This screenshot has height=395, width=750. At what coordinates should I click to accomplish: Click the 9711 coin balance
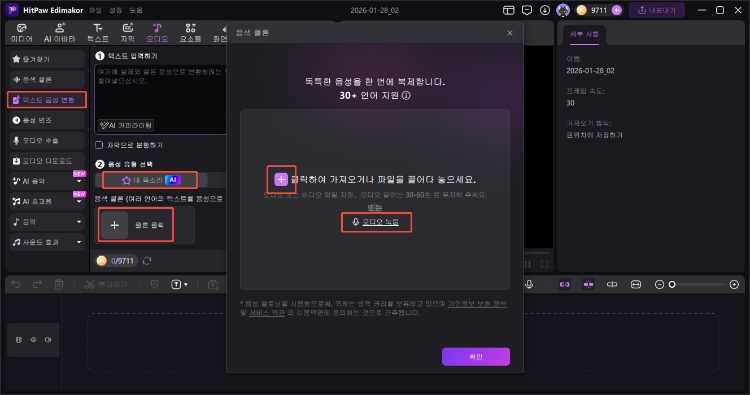coord(592,10)
